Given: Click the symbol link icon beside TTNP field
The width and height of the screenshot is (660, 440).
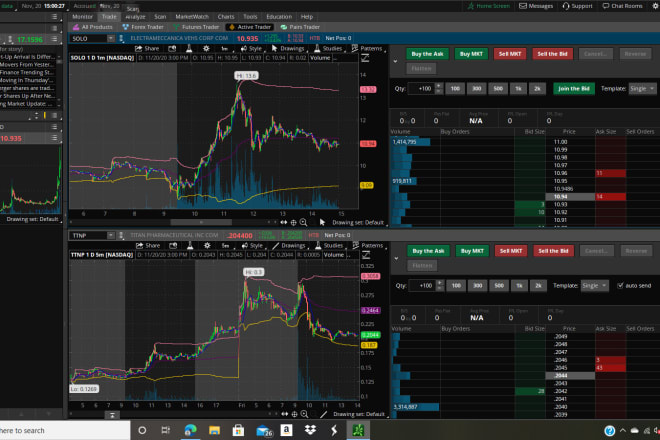Looking at the screenshot, I should [x=122, y=235].
